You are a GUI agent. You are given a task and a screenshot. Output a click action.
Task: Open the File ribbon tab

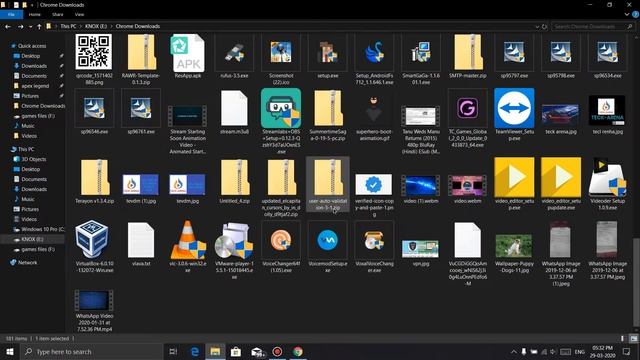(11, 14)
